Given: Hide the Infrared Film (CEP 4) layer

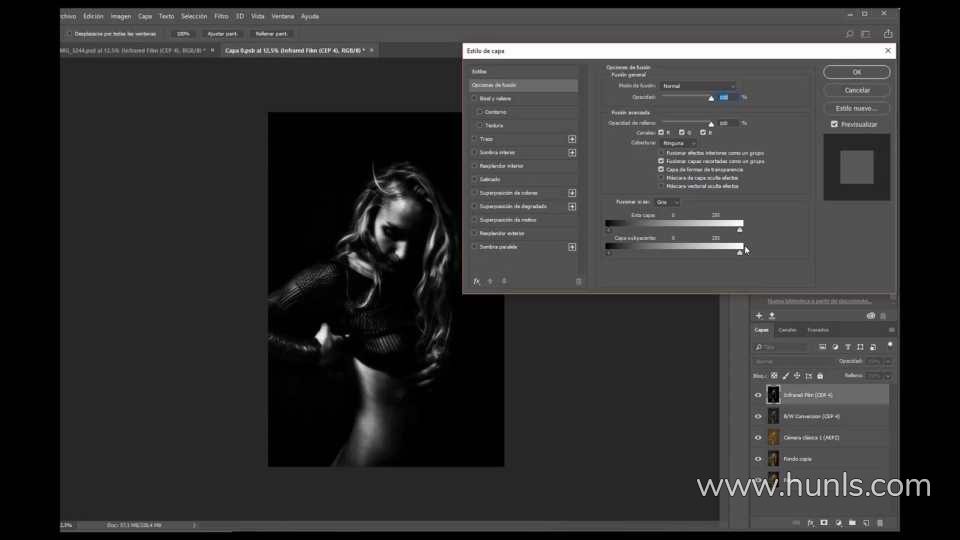Looking at the screenshot, I should coord(758,395).
